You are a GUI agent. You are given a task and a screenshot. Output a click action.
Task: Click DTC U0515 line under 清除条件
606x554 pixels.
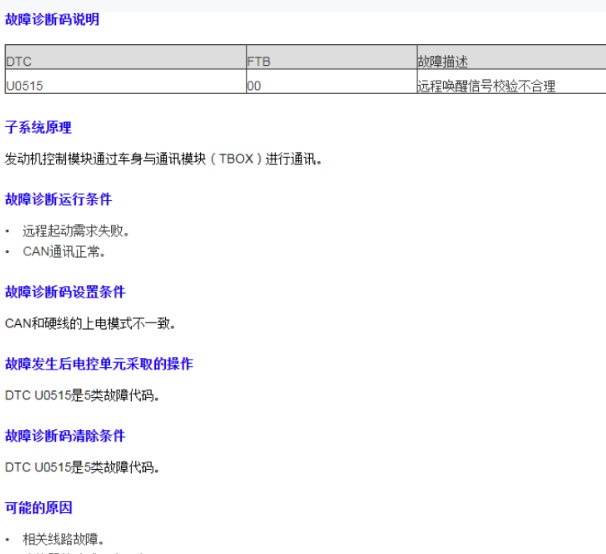coord(82,467)
